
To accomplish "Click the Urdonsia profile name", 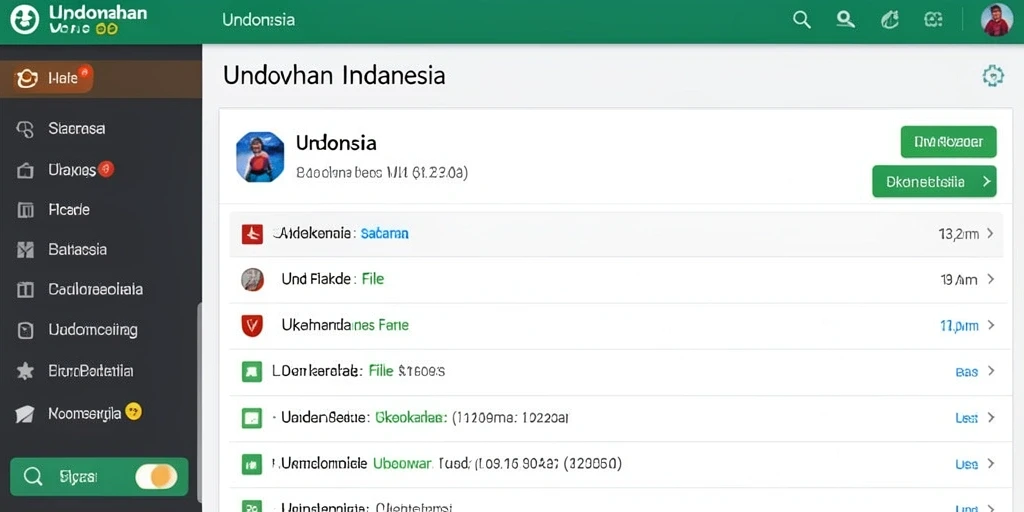I will pos(336,142).
